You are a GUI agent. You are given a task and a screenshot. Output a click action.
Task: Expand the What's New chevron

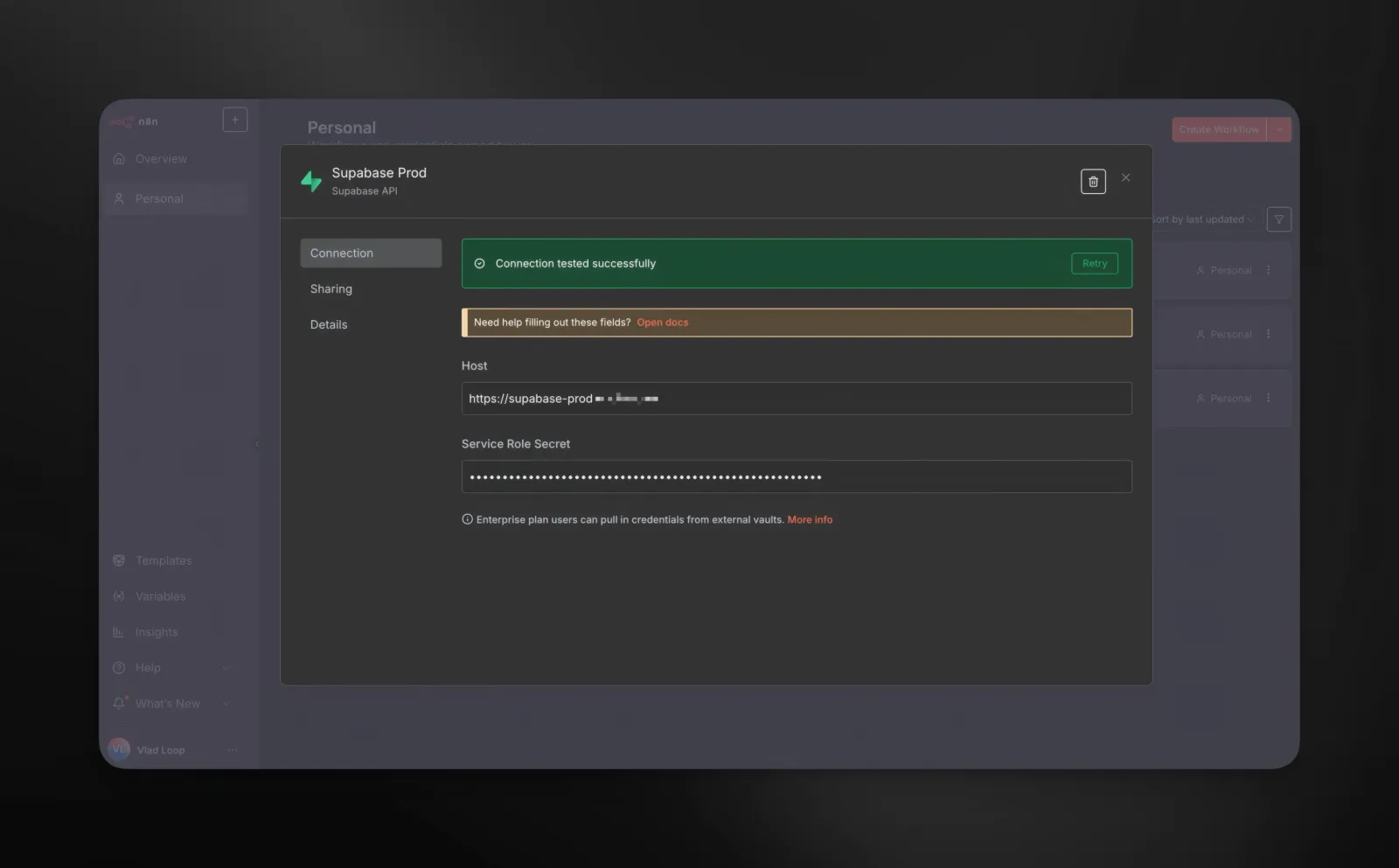226,703
